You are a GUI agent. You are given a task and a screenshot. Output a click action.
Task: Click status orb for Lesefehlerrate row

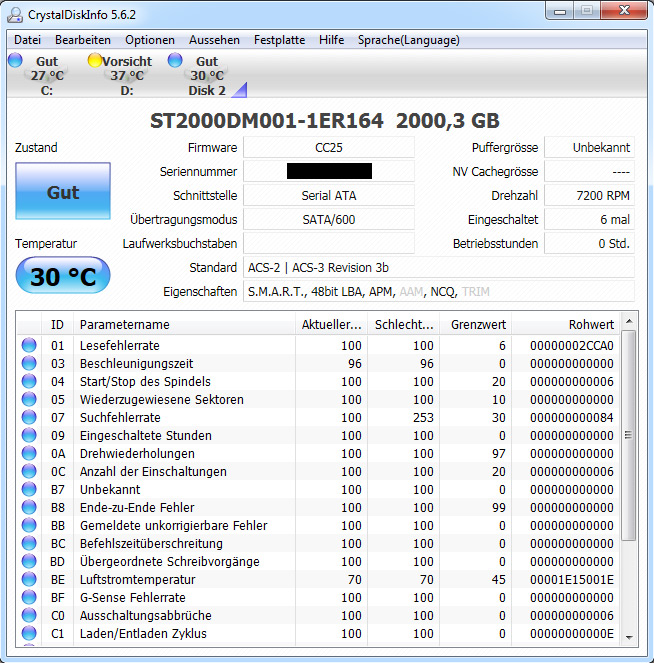[x=29, y=345]
